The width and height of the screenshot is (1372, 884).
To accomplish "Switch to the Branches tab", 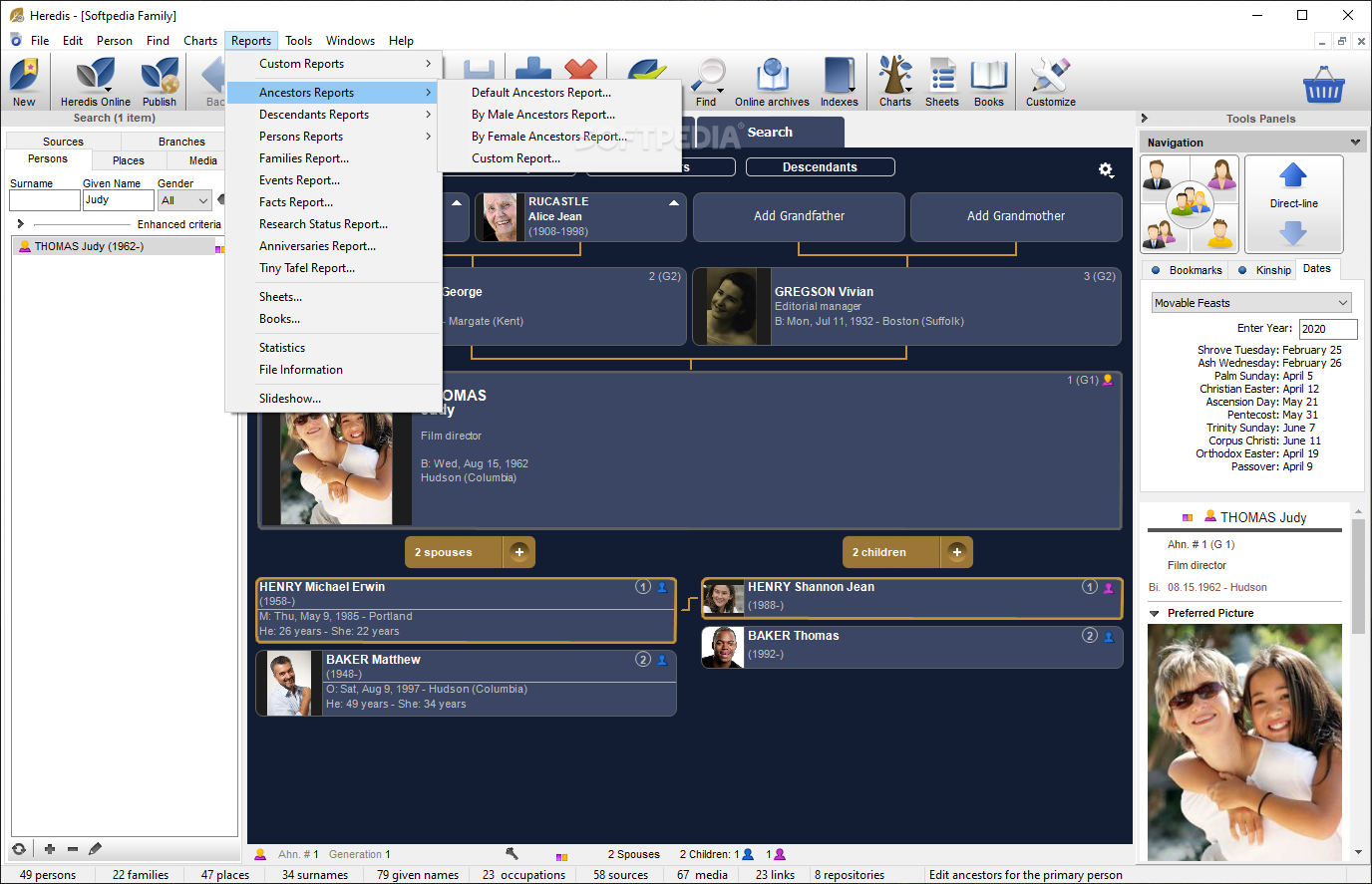I will (x=181, y=142).
